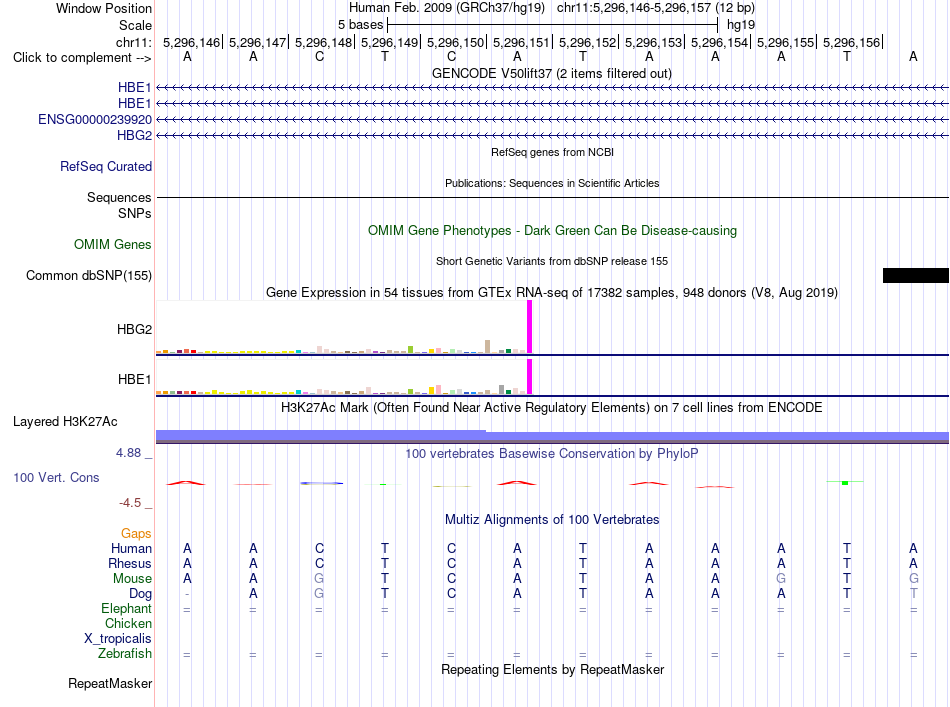Click the Mouse alignment row label
The width and height of the screenshot is (950, 707).
(x=132, y=579)
